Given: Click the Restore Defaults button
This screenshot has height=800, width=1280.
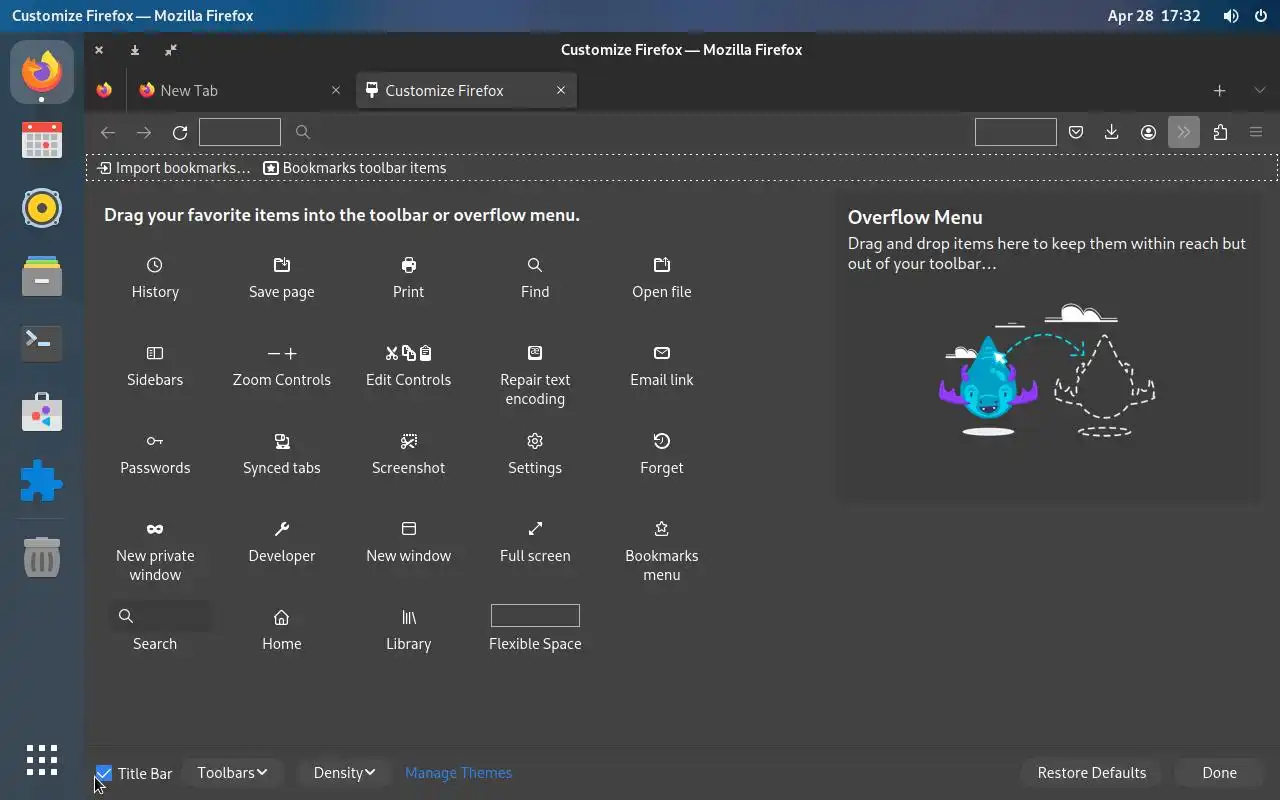Looking at the screenshot, I should coord(1092,773).
